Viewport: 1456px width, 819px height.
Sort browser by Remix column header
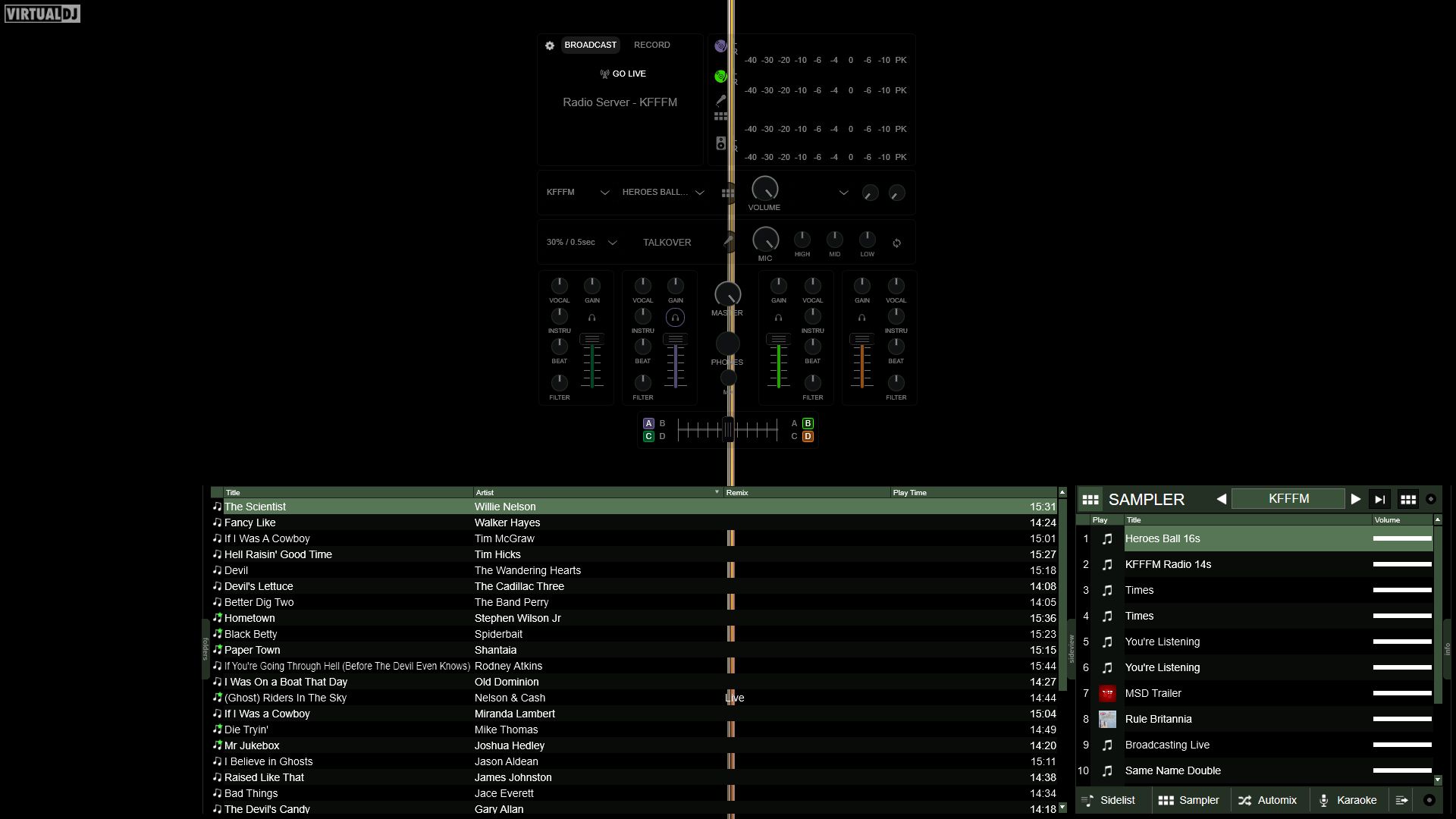807,493
